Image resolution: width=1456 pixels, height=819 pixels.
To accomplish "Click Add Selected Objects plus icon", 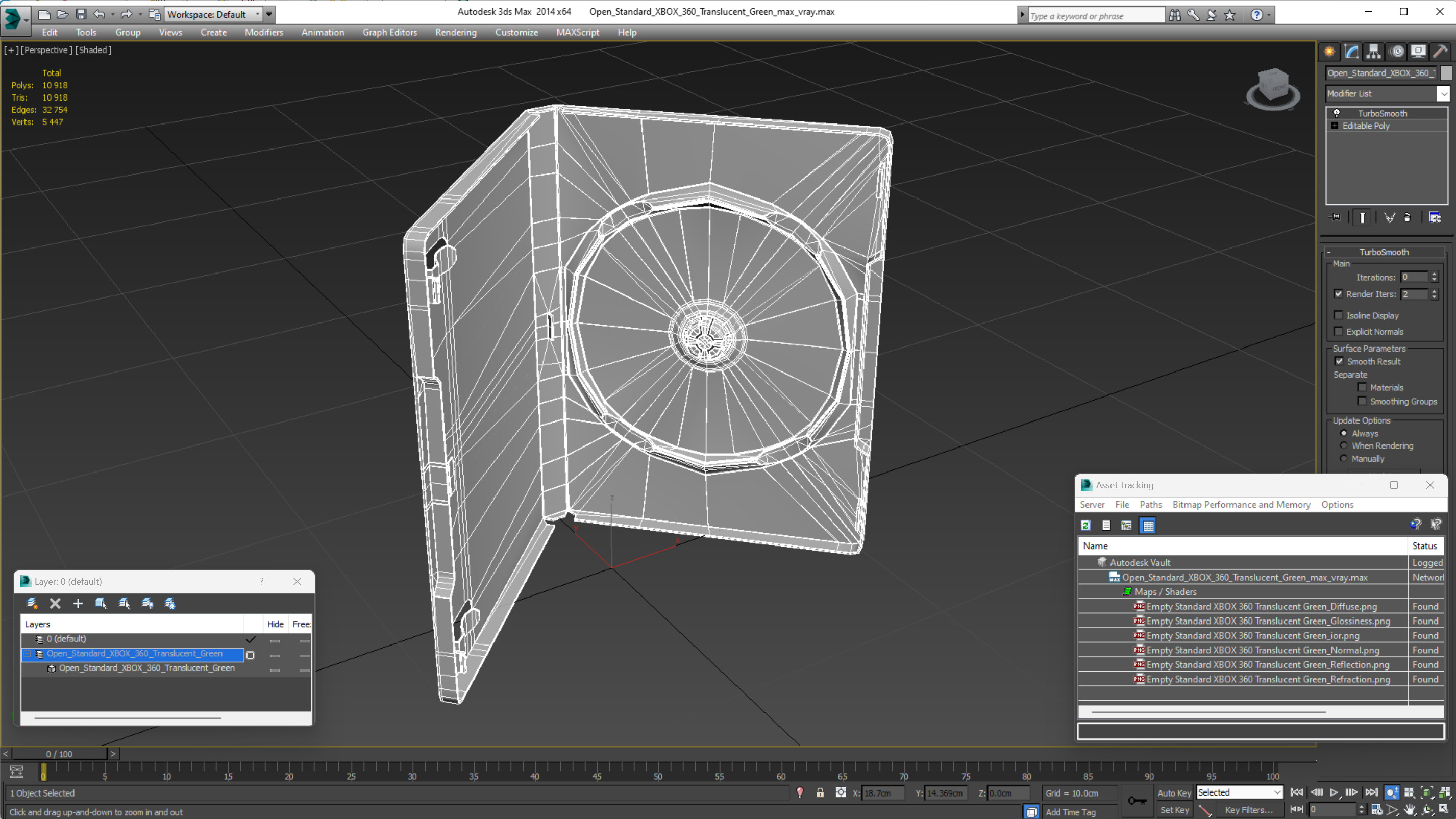I will point(78,603).
